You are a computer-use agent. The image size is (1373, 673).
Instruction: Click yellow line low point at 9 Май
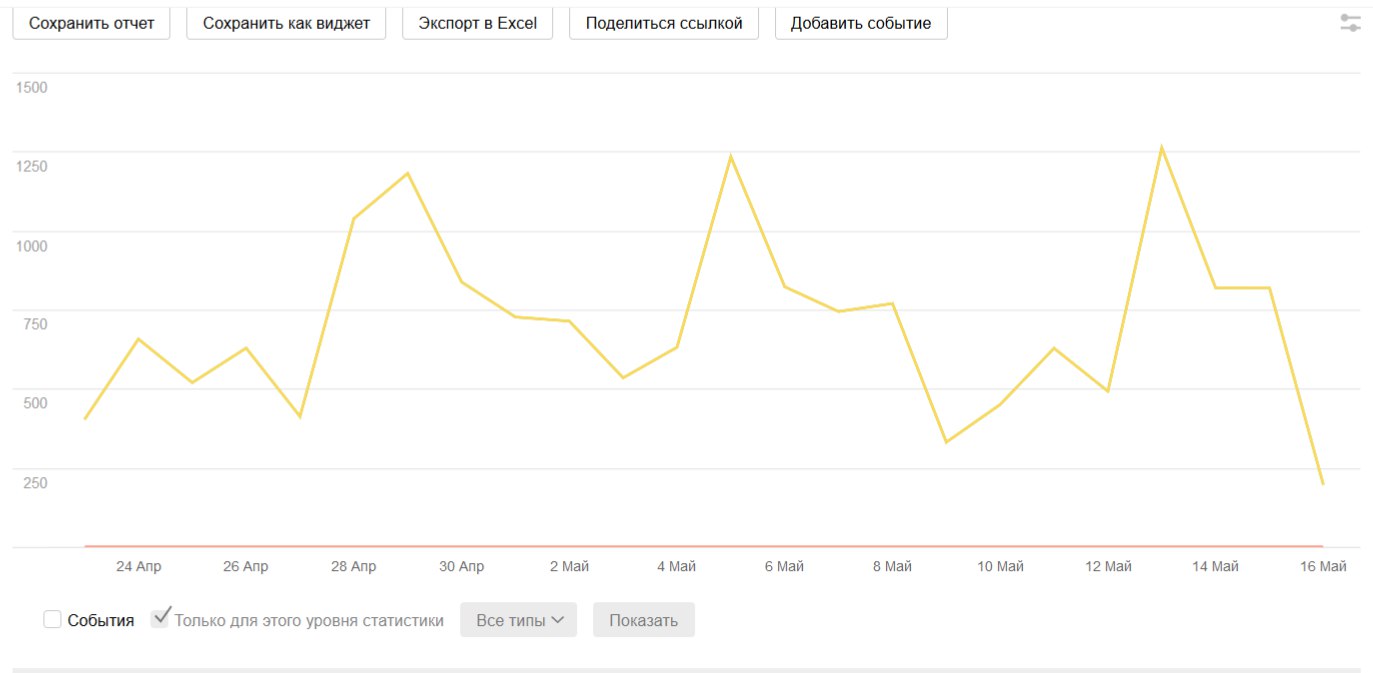tap(946, 442)
